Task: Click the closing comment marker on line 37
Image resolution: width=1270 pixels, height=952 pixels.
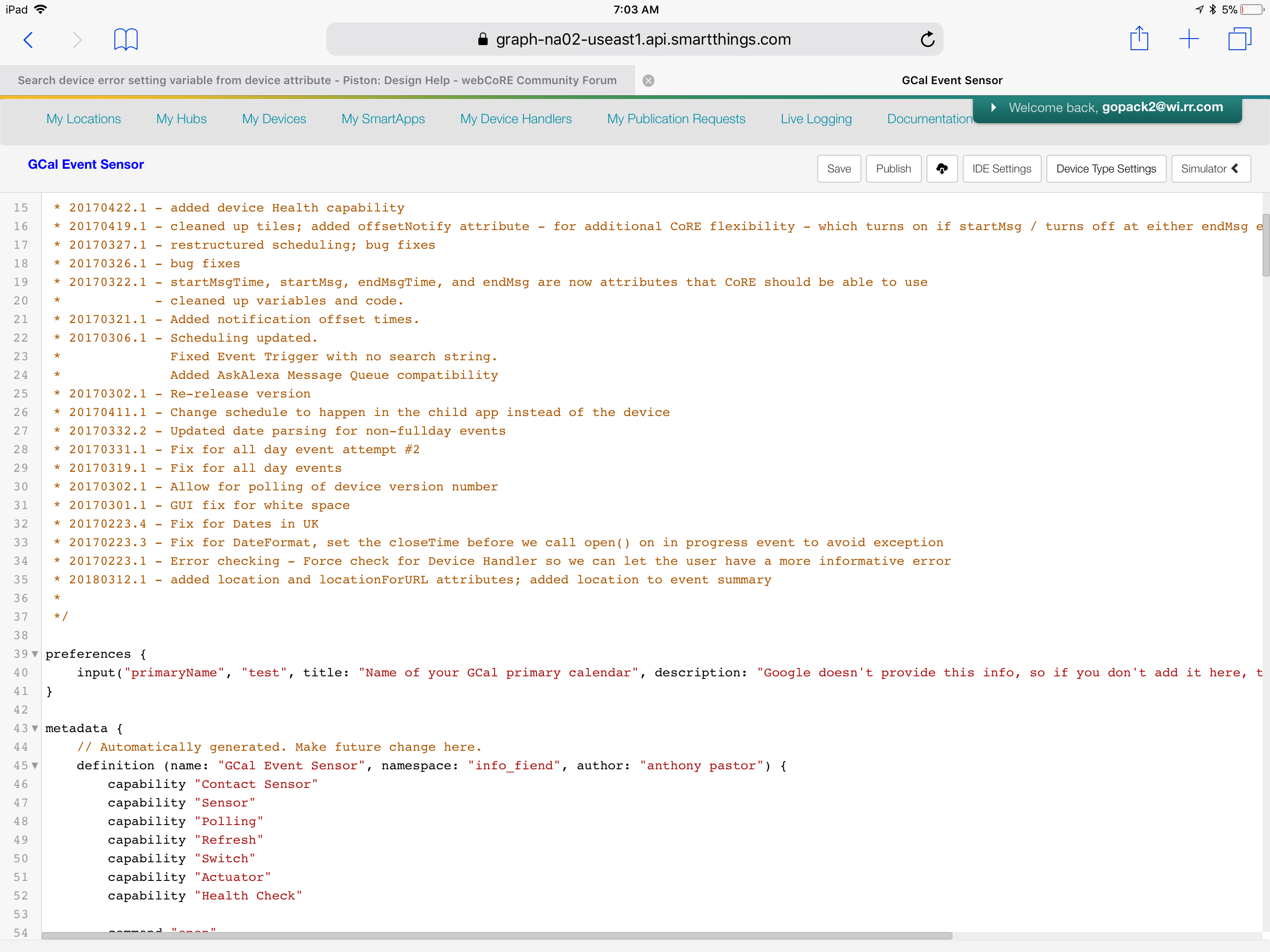Action: pyautogui.click(x=61, y=617)
